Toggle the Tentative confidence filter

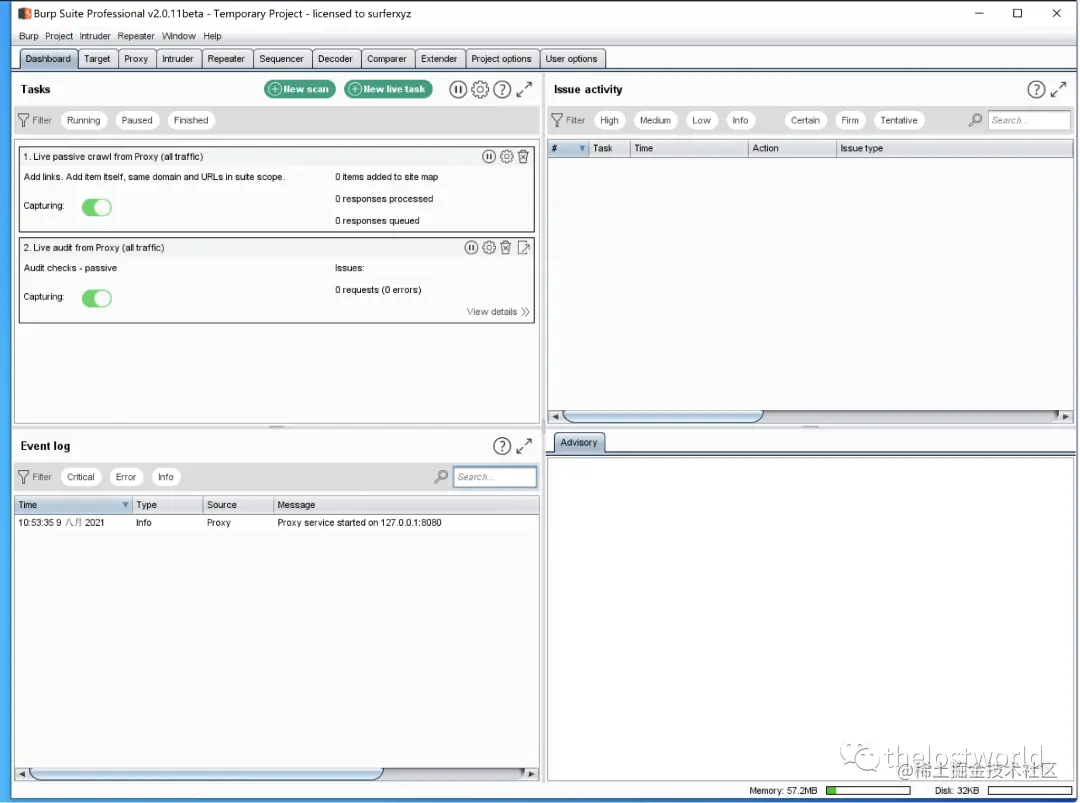899,120
